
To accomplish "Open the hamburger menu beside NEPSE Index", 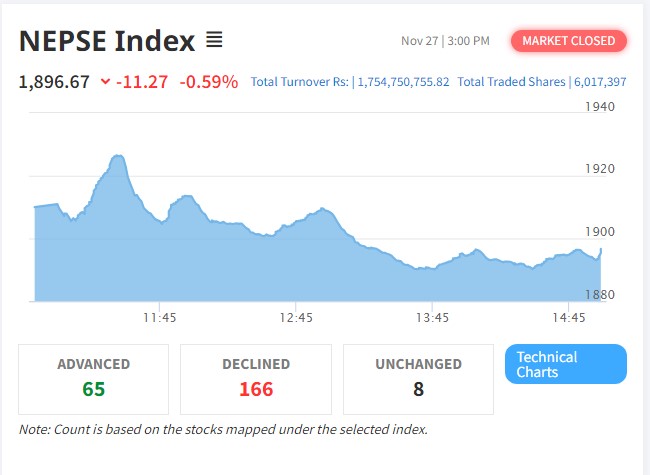I will tap(214, 41).
